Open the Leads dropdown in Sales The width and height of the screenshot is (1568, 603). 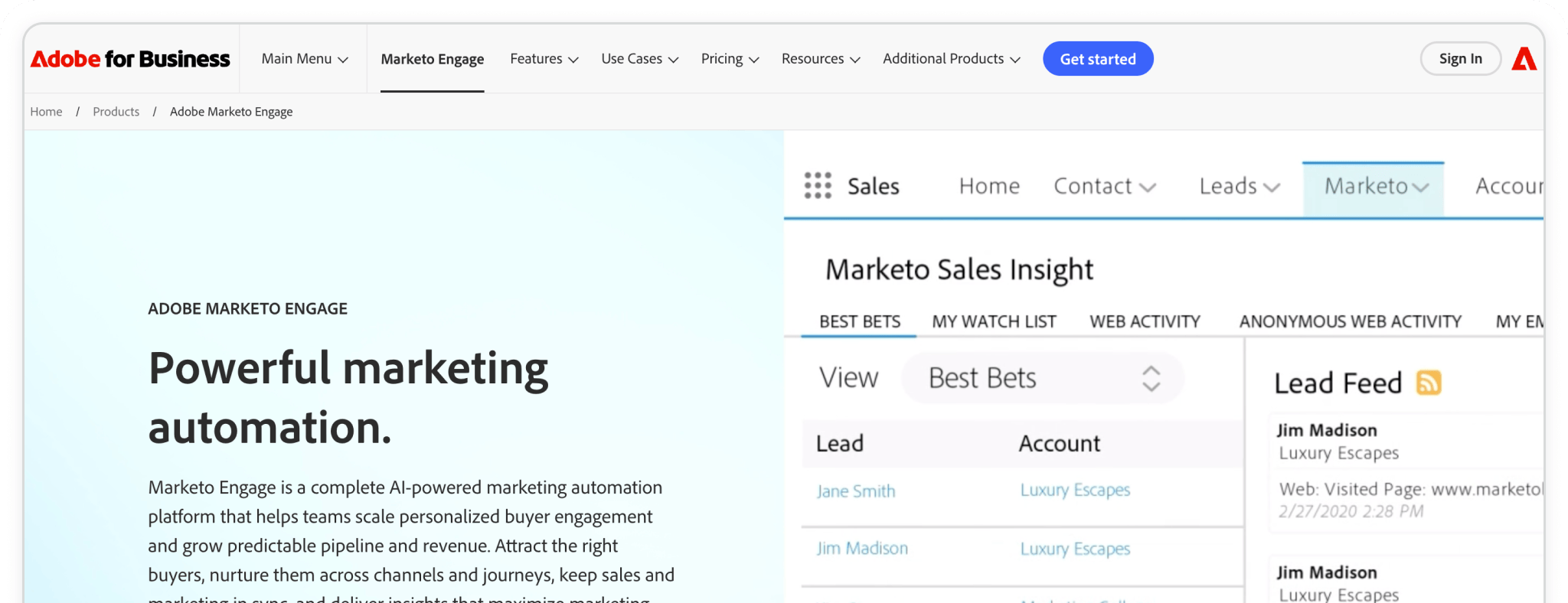coord(1240,186)
